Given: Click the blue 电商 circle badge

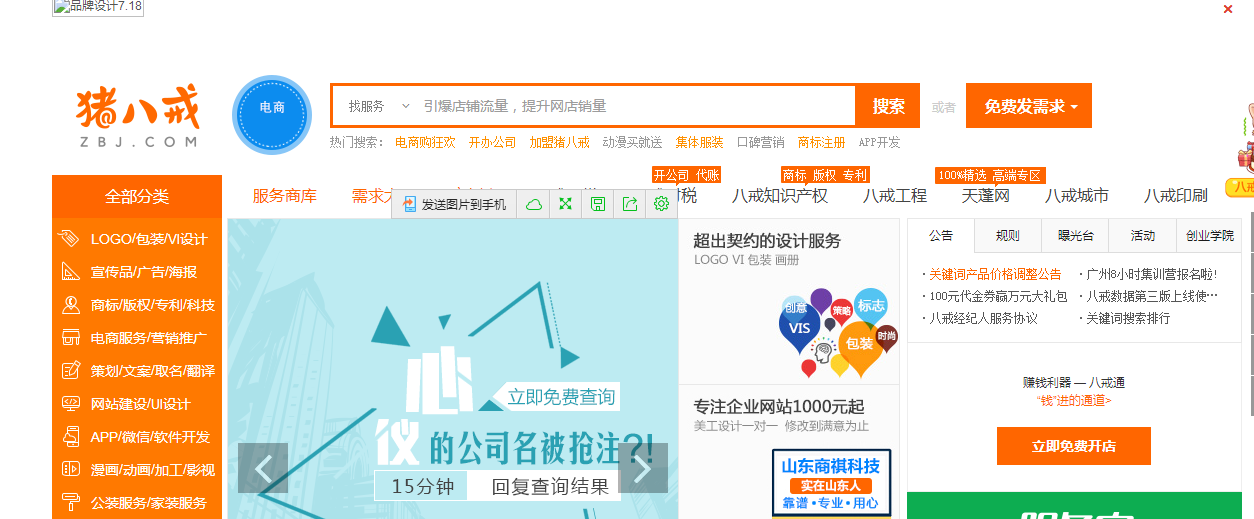Looking at the screenshot, I should tap(272, 116).
